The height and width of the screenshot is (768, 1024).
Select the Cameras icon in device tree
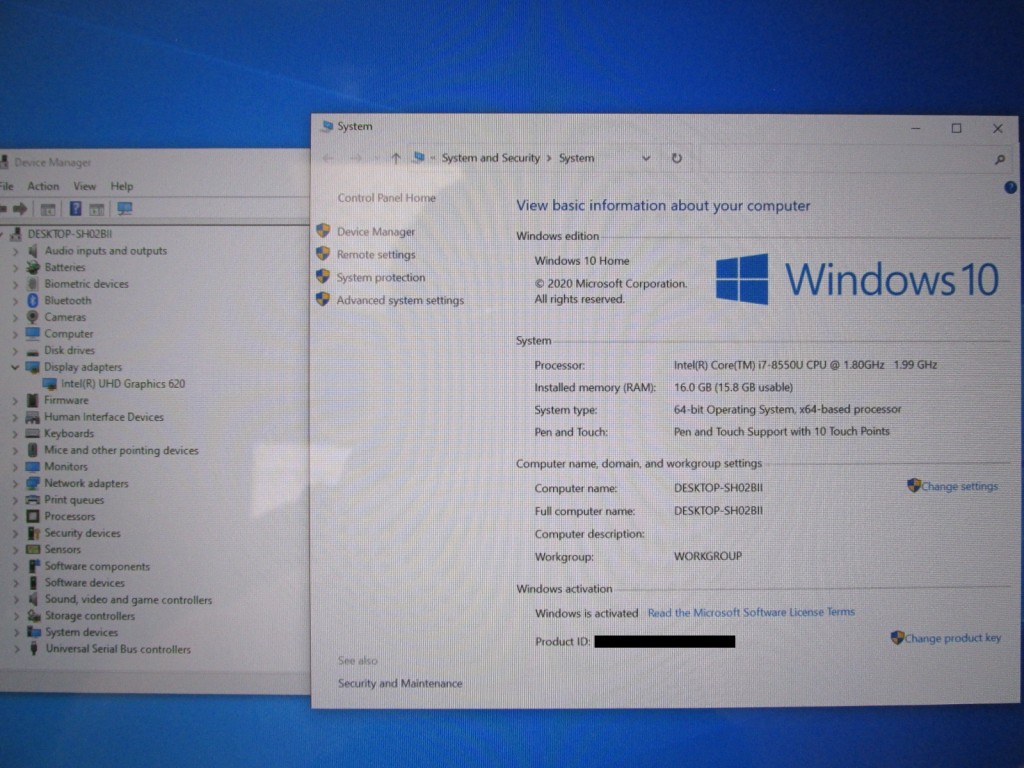point(32,317)
